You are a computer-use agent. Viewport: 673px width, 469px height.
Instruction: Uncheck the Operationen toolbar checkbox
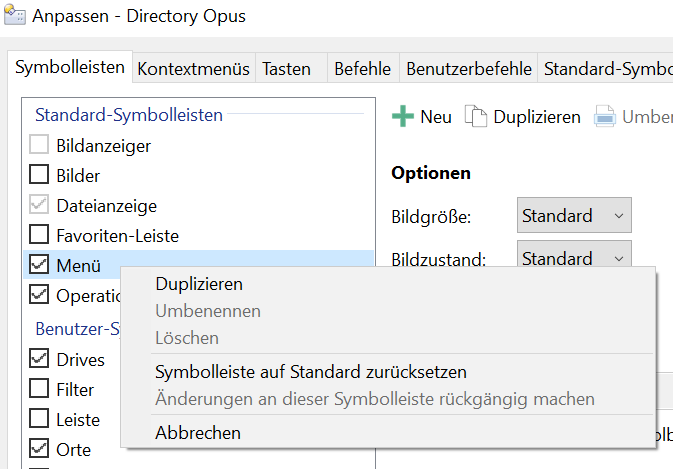pyautogui.click(x=39, y=294)
